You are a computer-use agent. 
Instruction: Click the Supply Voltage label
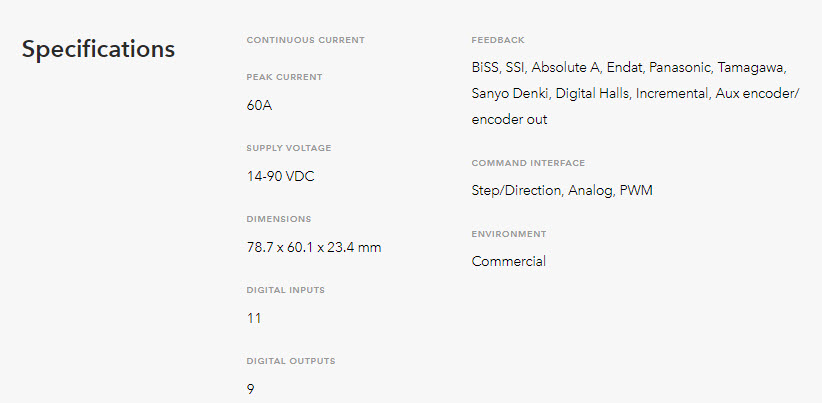289,148
